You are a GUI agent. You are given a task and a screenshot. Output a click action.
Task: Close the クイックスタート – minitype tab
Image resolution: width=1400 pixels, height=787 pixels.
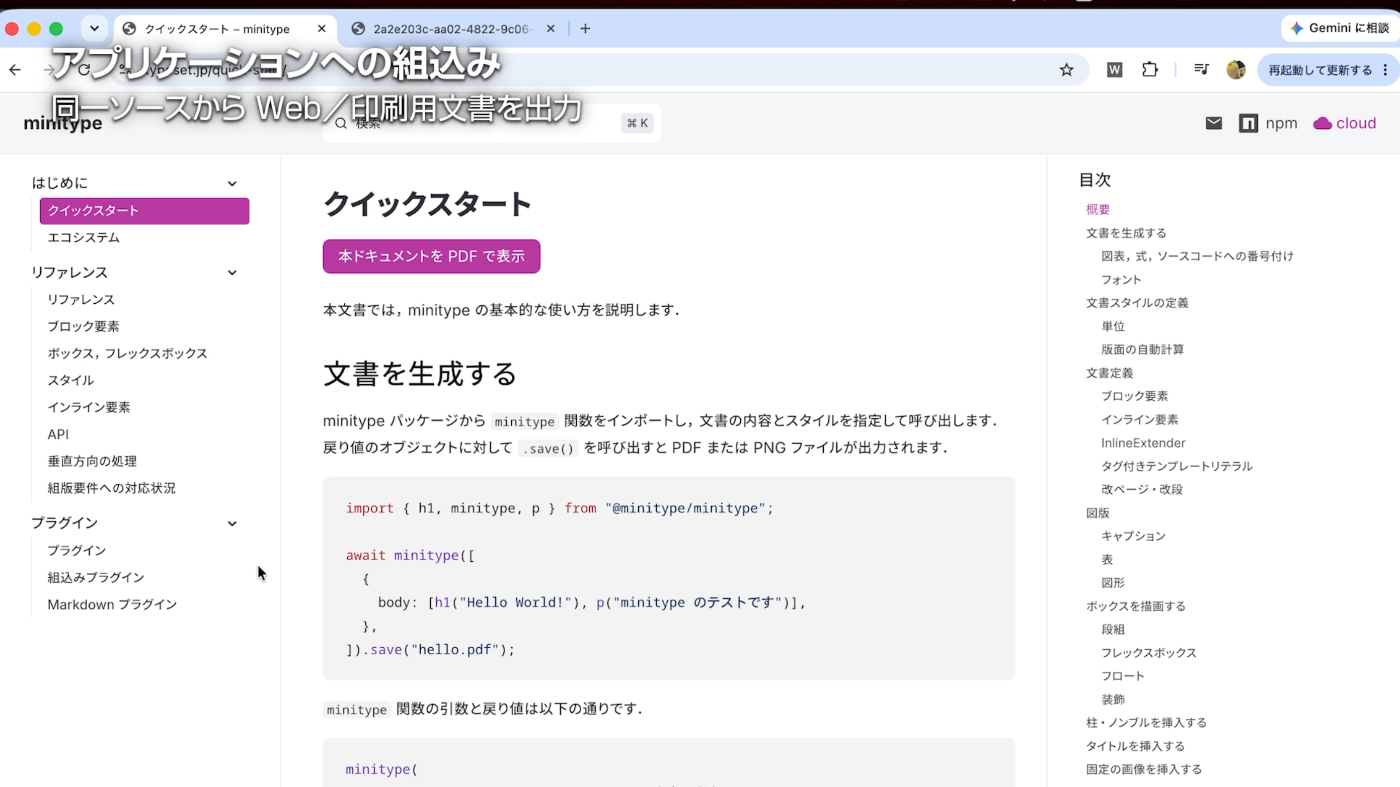click(322, 29)
